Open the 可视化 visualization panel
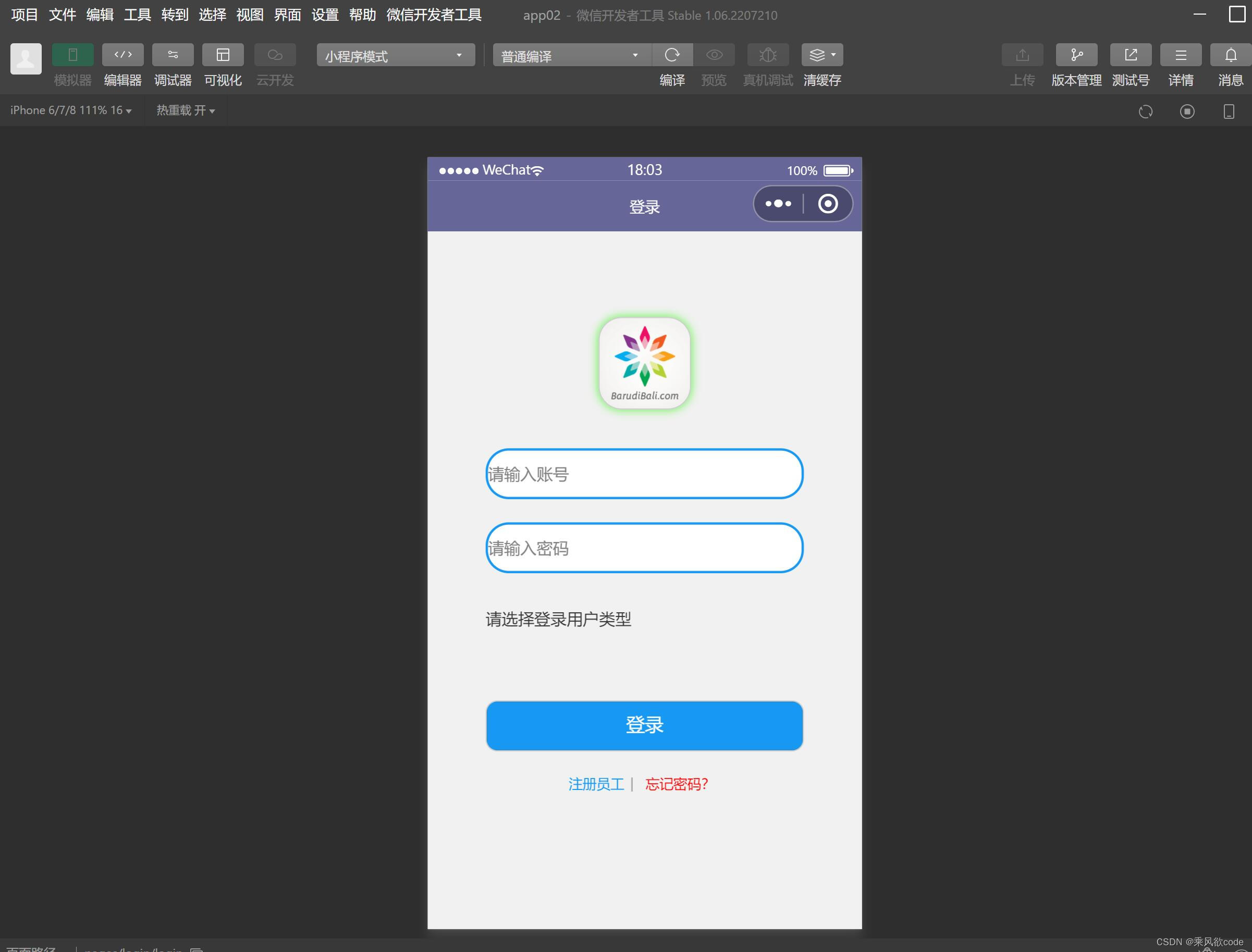 (223, 55)
